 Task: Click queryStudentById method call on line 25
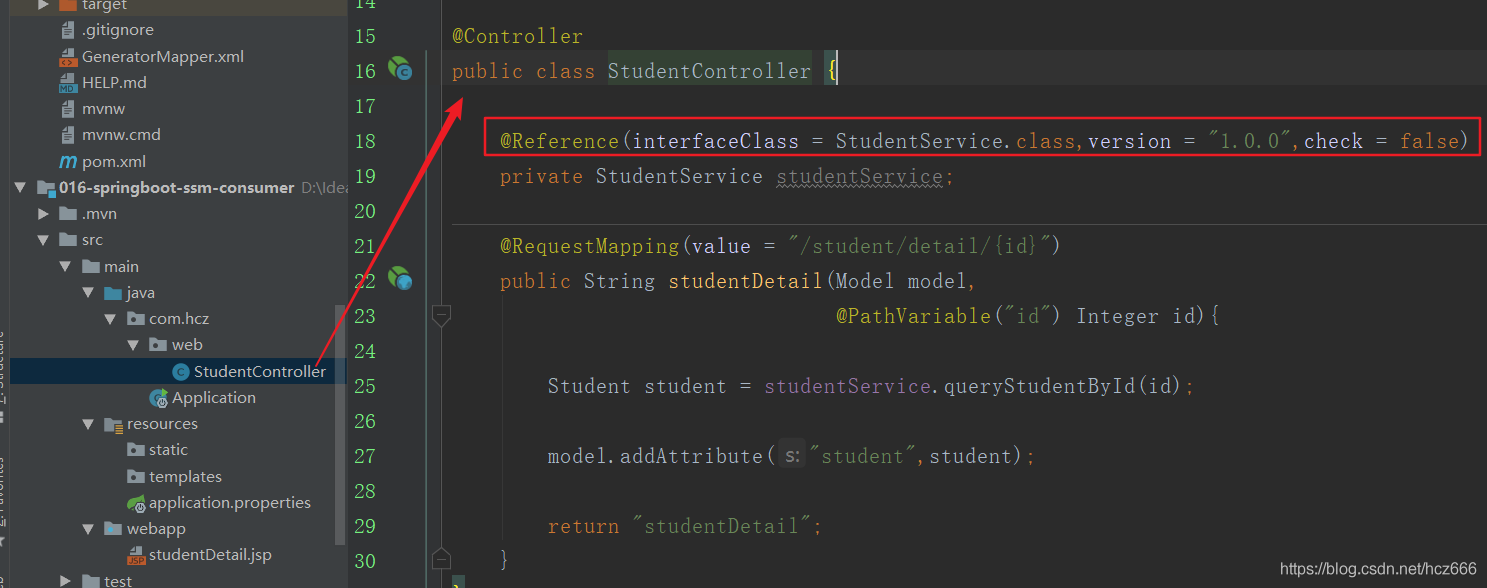pos(1041,386)
